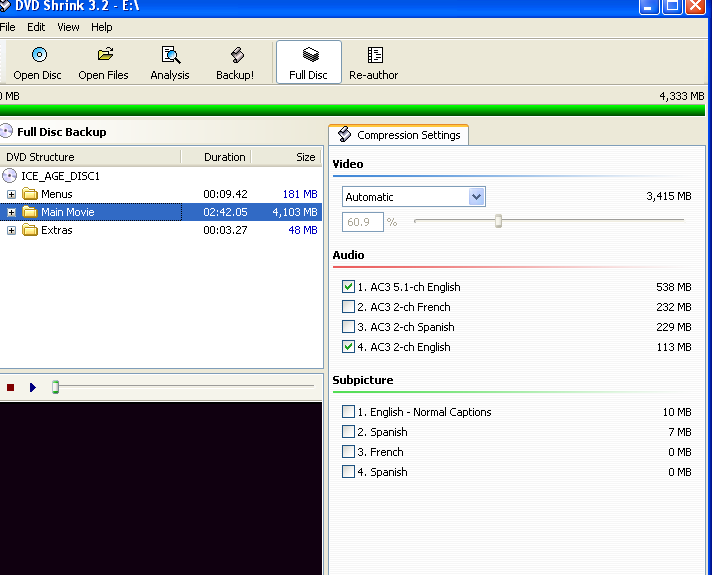Click the 4,333 MB capacity label
This screenshot has width=712, height=575.
(x=682, y=96)
